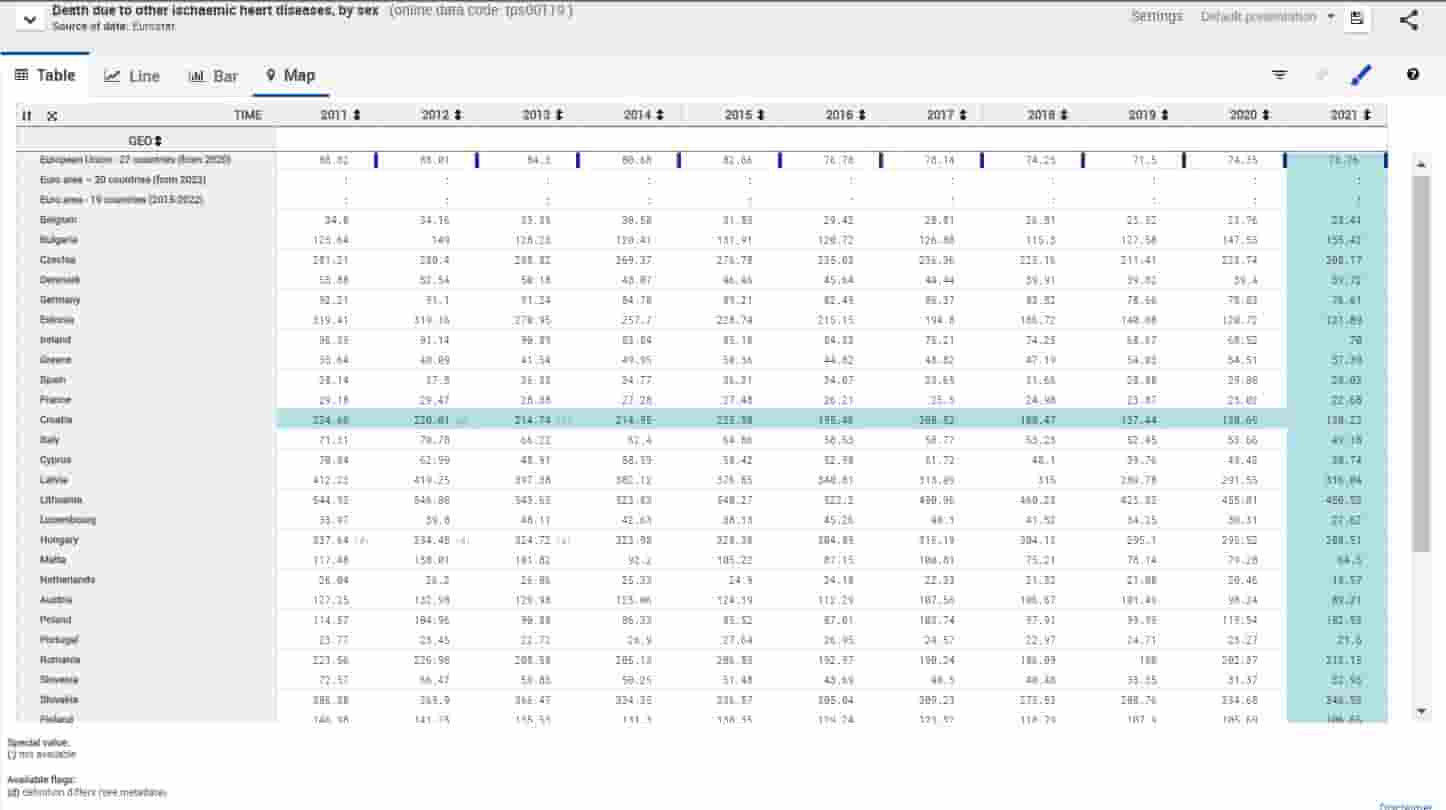Click the pause-style icon in table header
The width and height of the screenshot is (1446, 810).
click(x=27, y=116)
